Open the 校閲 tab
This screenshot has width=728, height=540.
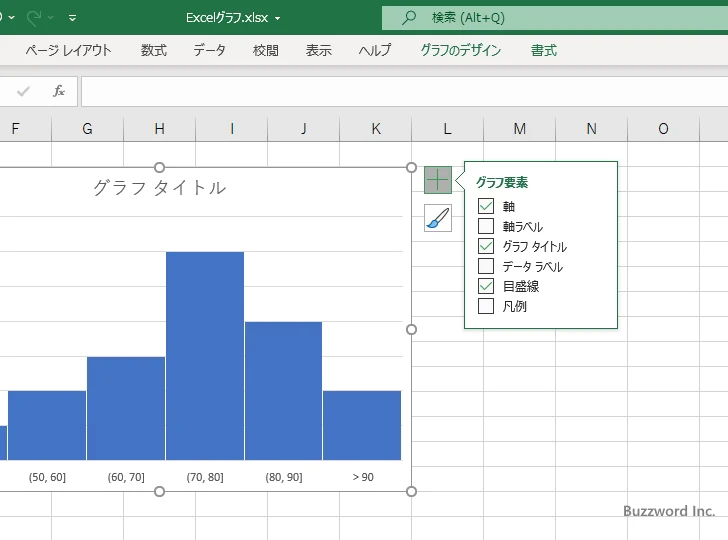266,50
